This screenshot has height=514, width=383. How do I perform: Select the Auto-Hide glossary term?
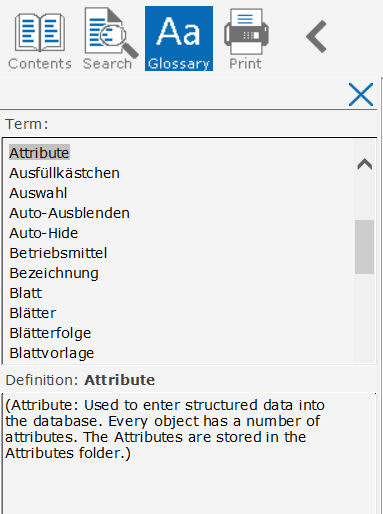click(44, 233)
